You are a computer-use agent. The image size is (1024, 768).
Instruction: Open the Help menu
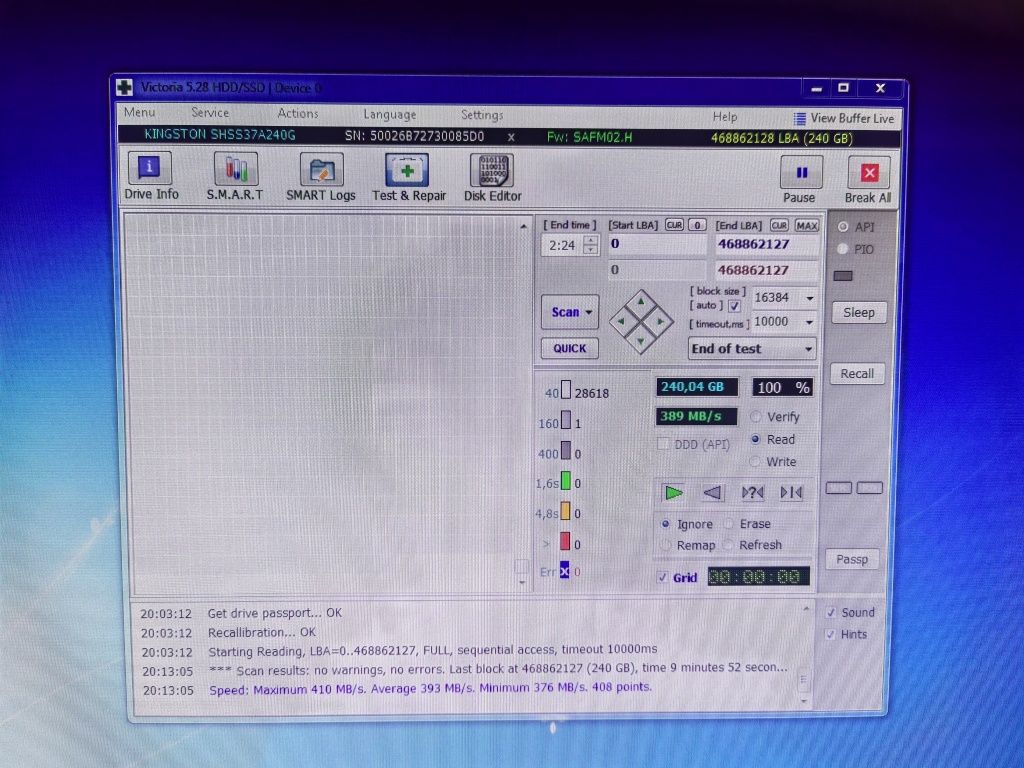(725, 116)
